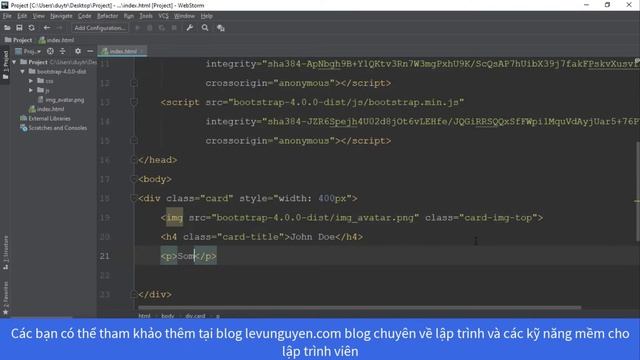Image resolution: width=640 pixels, height=360 pixels.
Task: Open the Edit menu
Action: (22, 16)
